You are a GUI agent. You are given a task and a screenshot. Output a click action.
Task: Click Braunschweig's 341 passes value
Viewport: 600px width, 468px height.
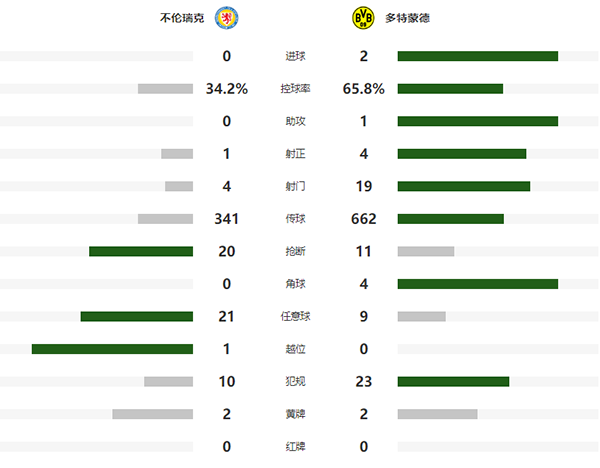[227, 219]
